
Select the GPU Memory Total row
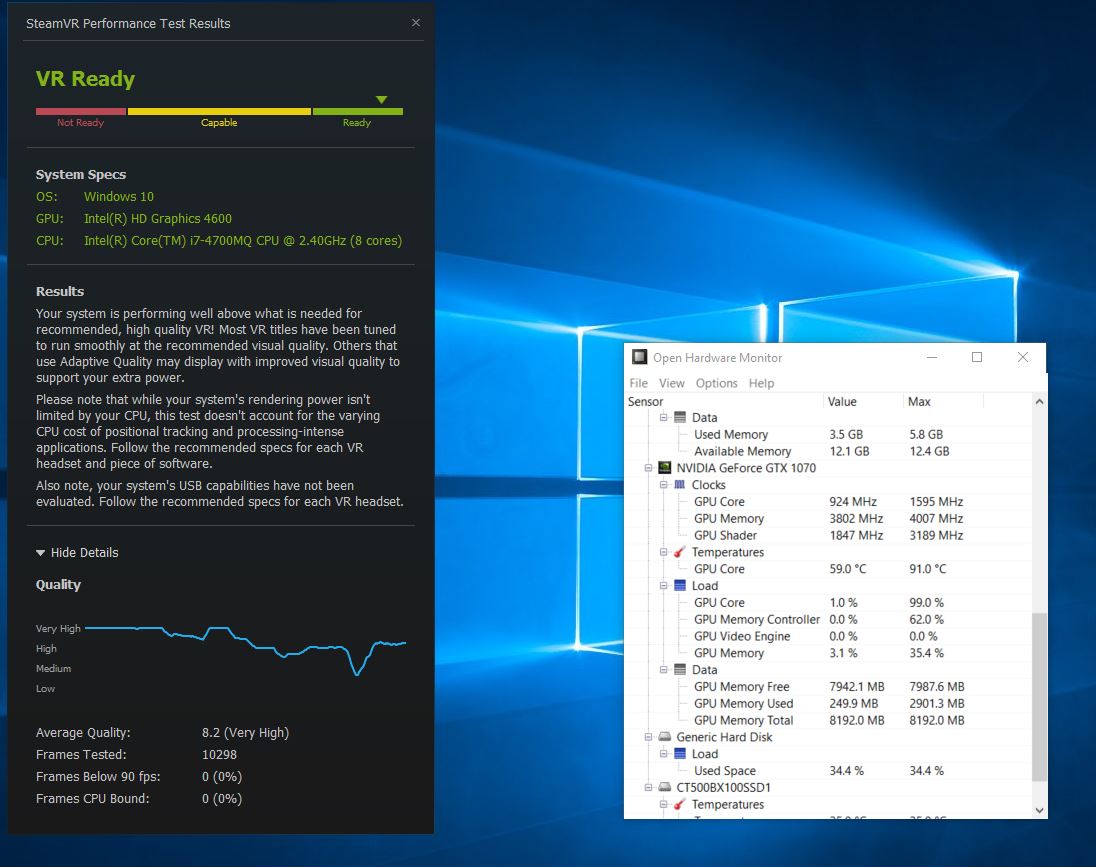click(x=828, y=719)
